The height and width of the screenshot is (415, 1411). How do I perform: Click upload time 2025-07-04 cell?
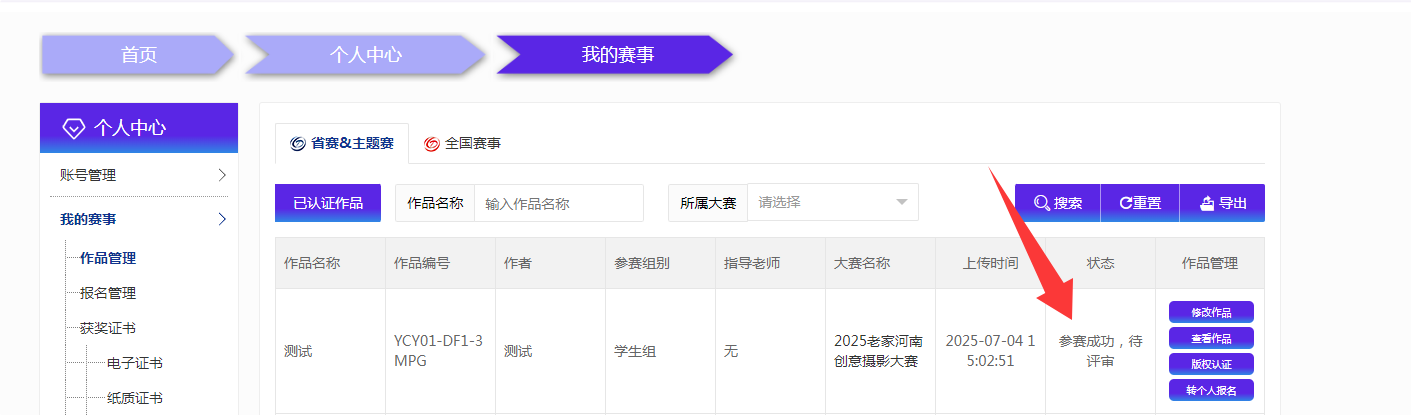[x=991, y=351]
